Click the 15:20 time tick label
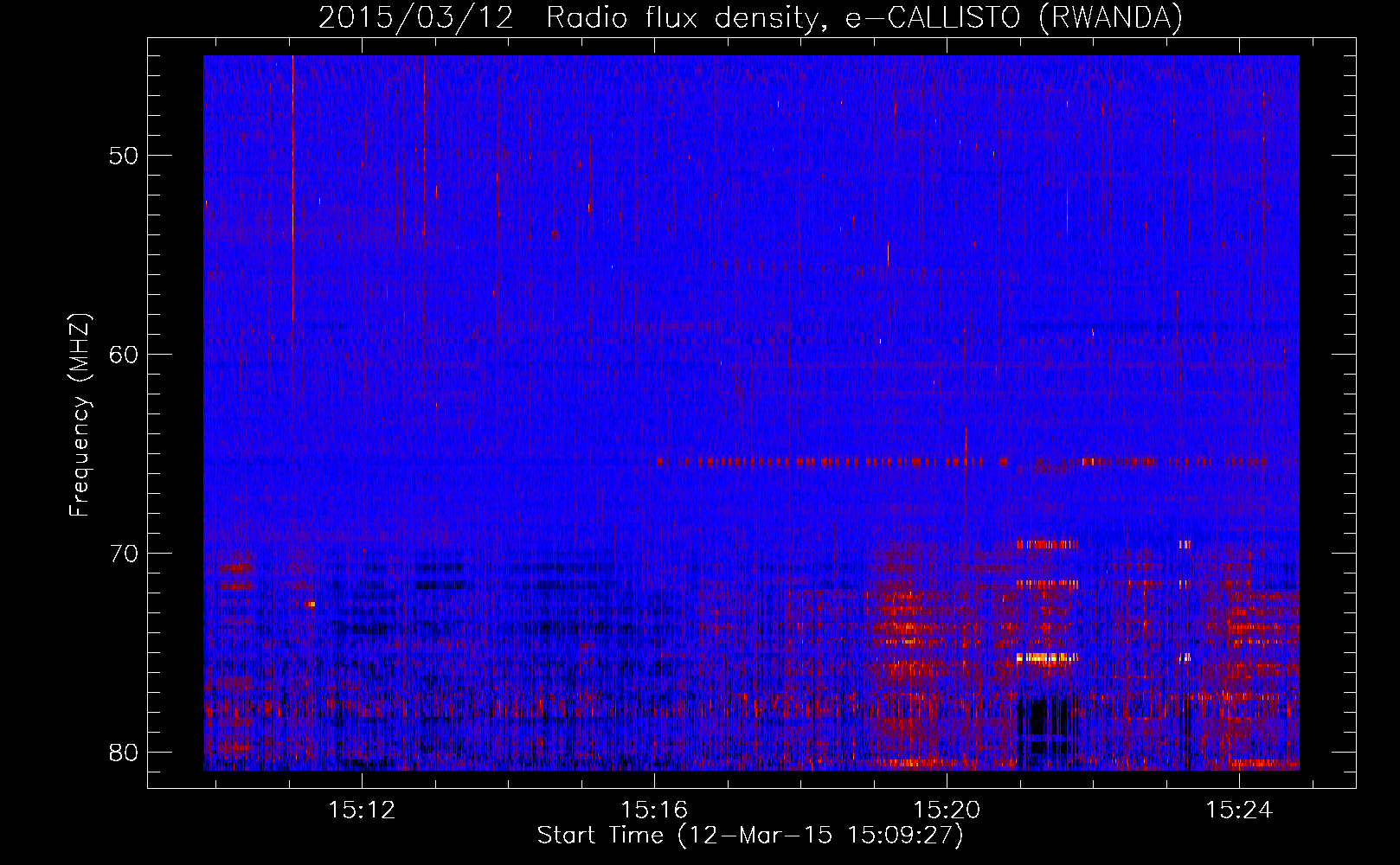The width and height of the screenshot is (1400, 865). coord(947,810)
